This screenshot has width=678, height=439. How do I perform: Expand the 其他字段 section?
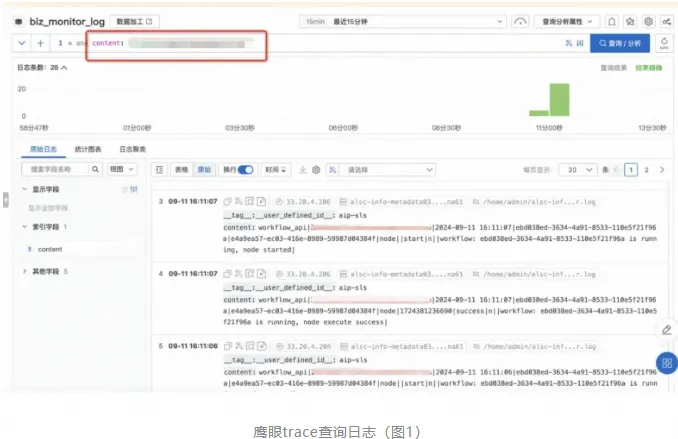point(25,271)
